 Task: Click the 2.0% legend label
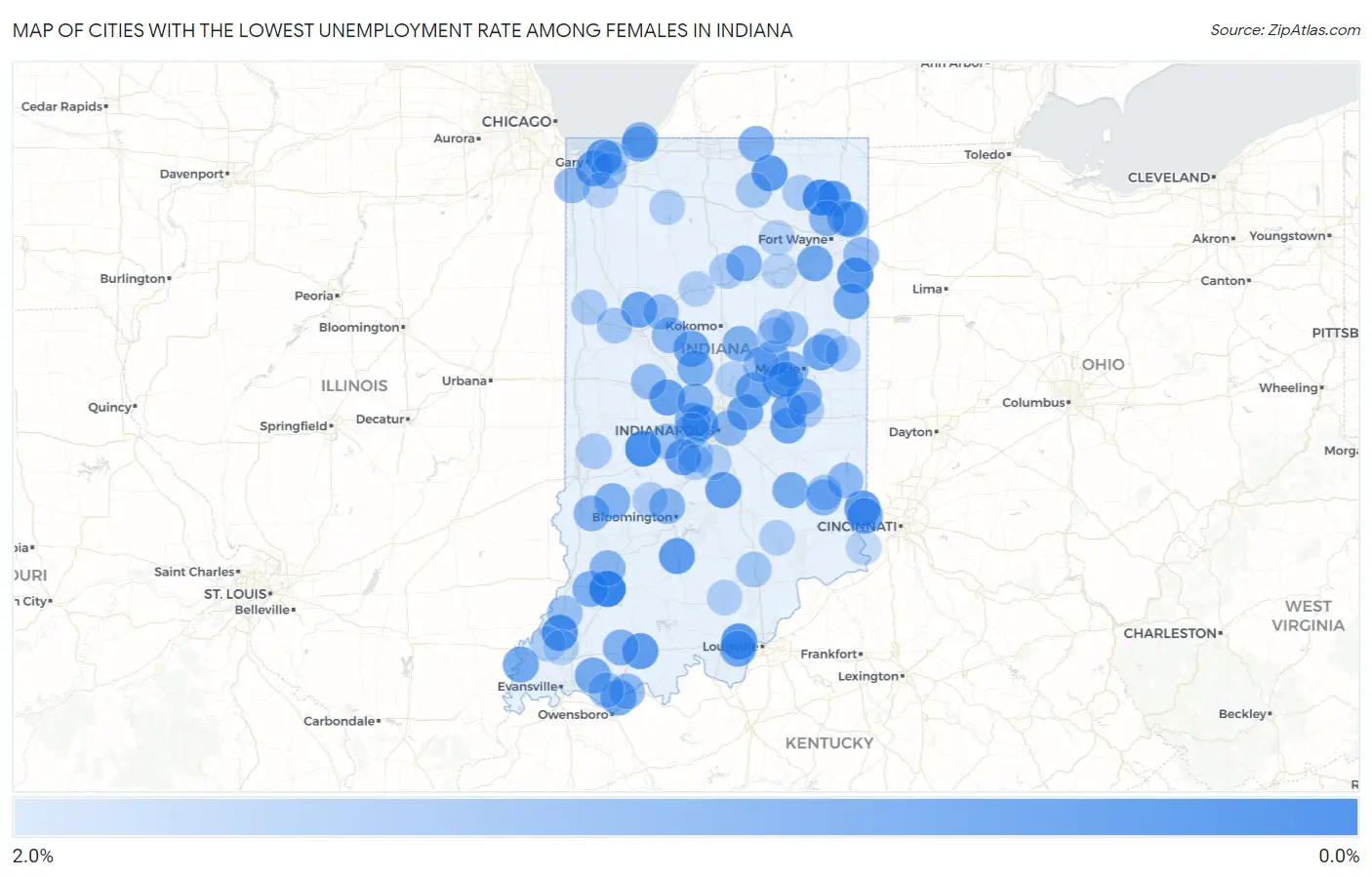tap(33, 856)
